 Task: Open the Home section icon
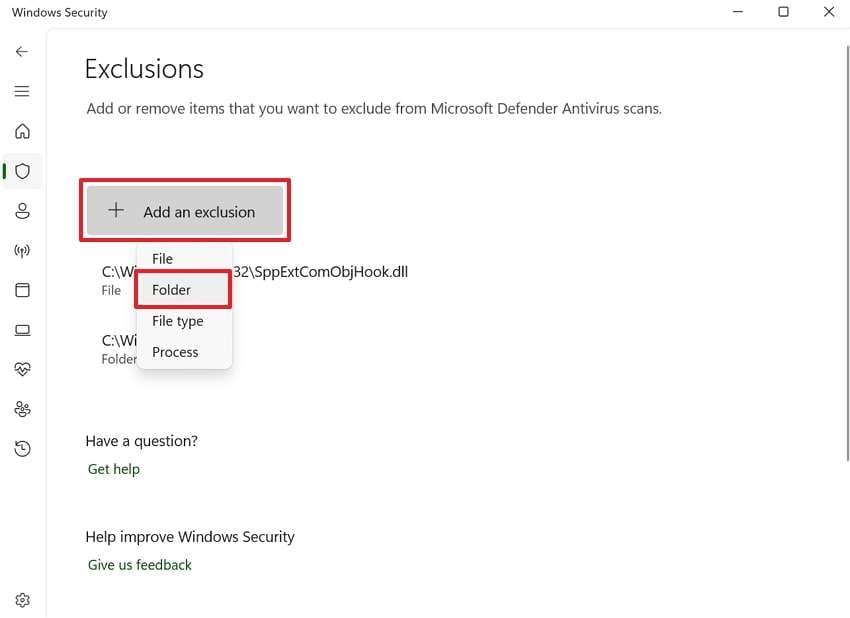point(22,131)
